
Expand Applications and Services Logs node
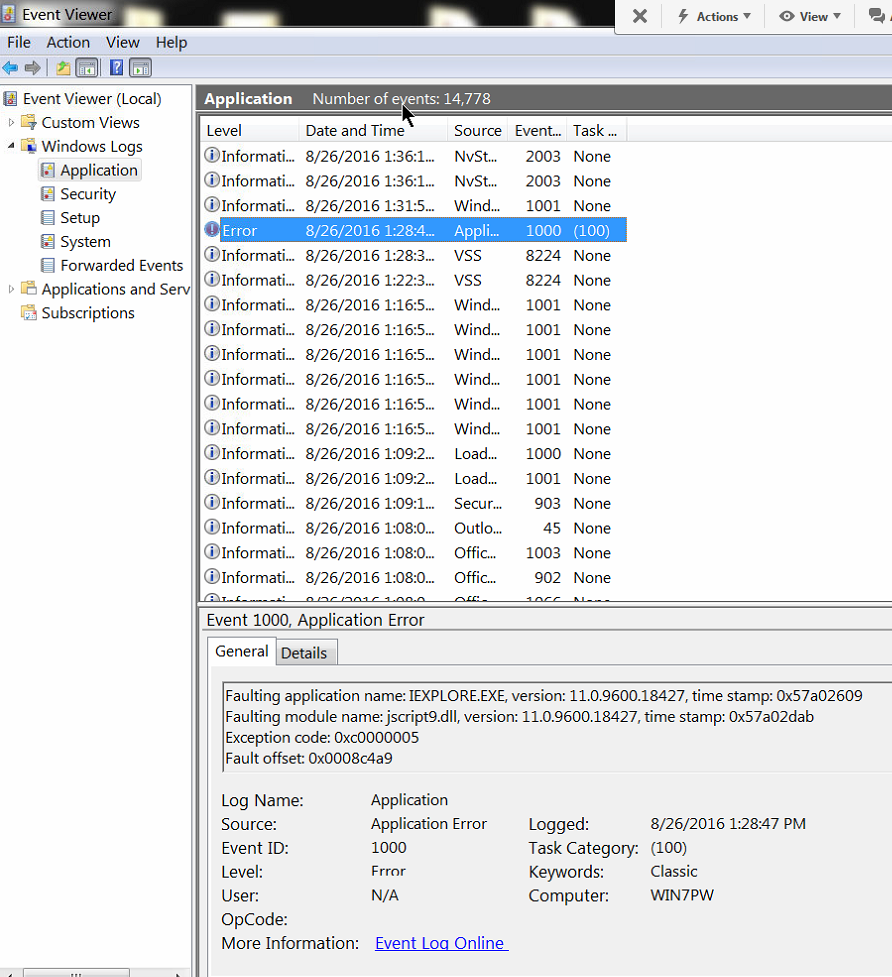[11, 289]
